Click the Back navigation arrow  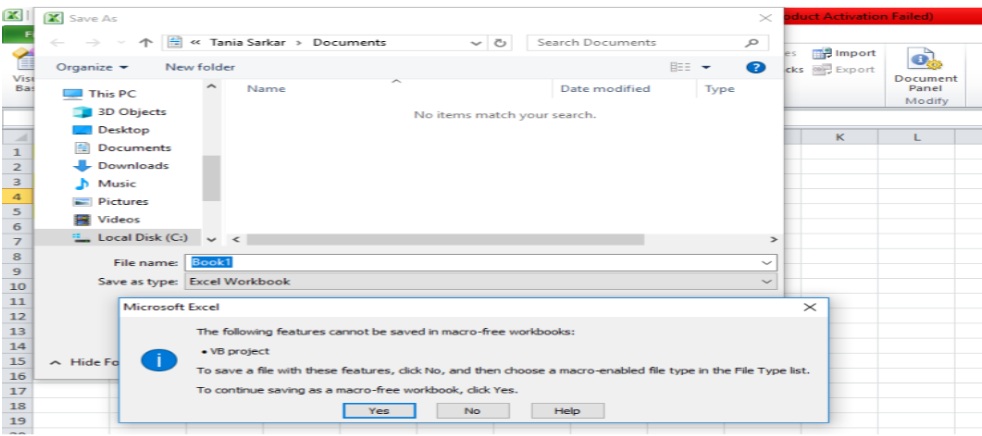pyautogui.click(x=57, y=43)
